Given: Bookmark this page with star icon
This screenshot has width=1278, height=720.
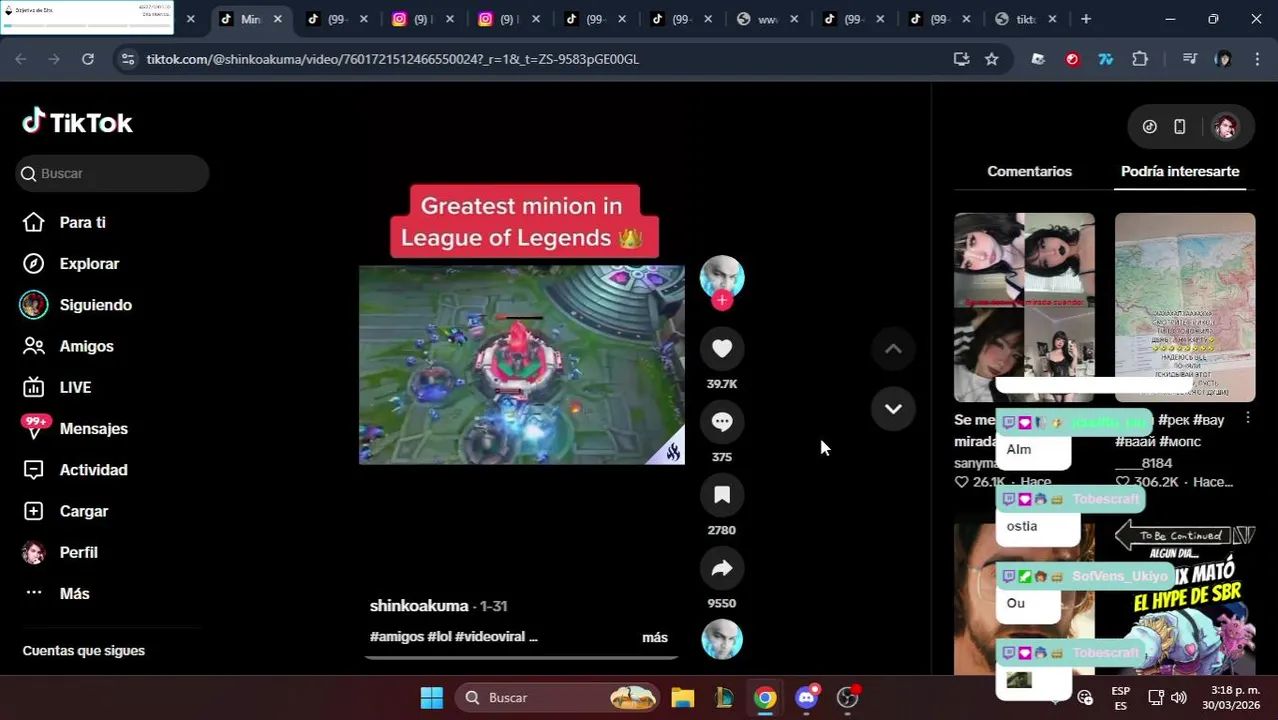Looking at the screenshot, I should (x=991, y=59).
